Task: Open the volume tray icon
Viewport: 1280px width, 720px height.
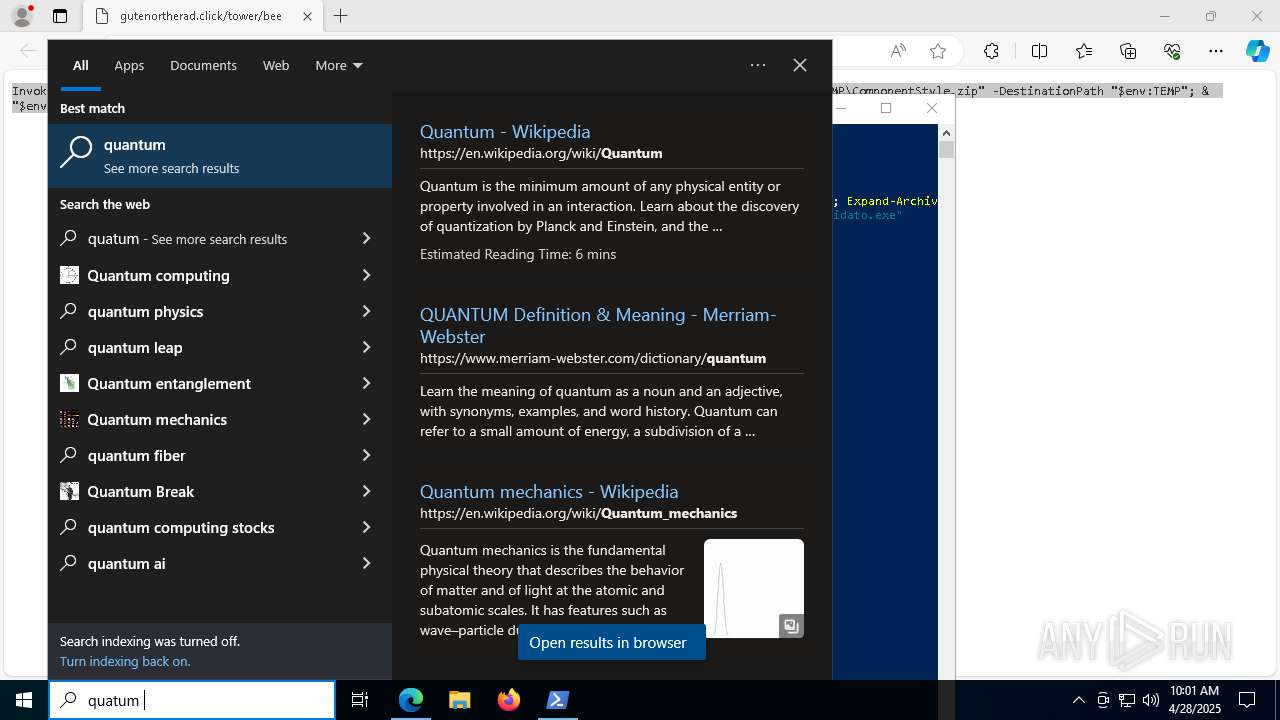Action: (x=1151, y=700)
